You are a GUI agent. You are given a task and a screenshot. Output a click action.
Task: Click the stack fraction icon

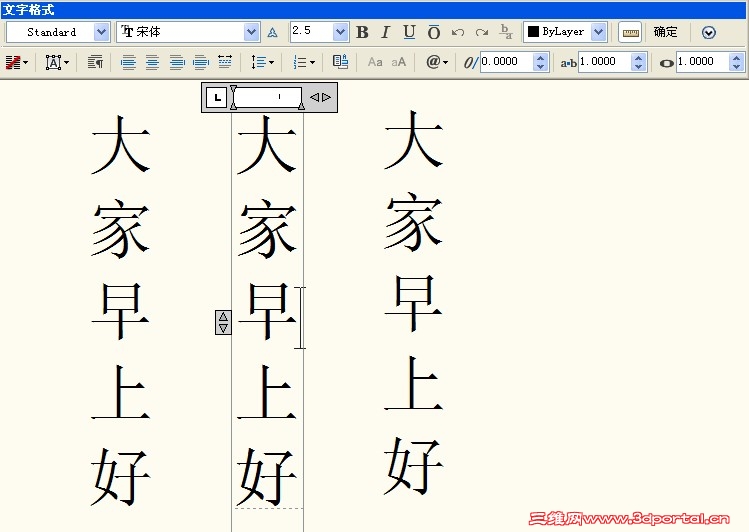pos(506,32)
